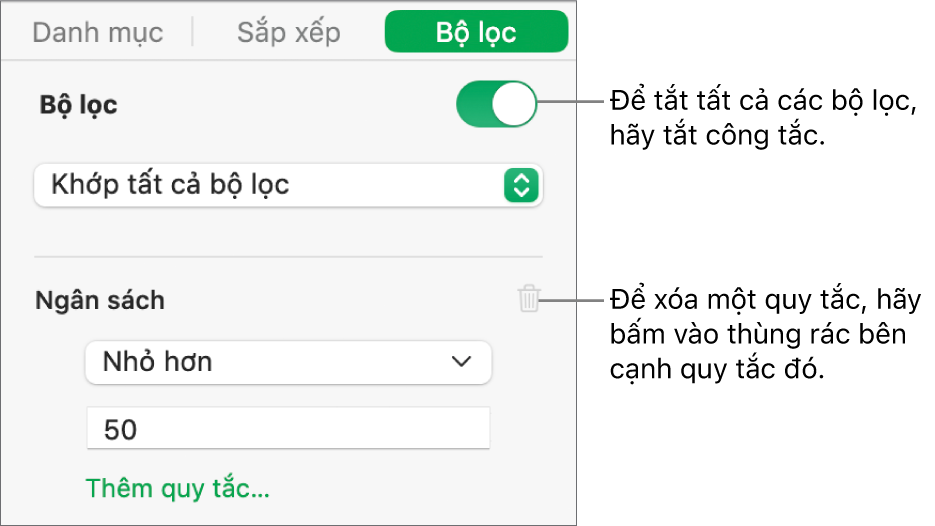The height and width of the screenshot is (526, 935).
Task: Click the green track of the filter switch
Action: tap(474, 104)
